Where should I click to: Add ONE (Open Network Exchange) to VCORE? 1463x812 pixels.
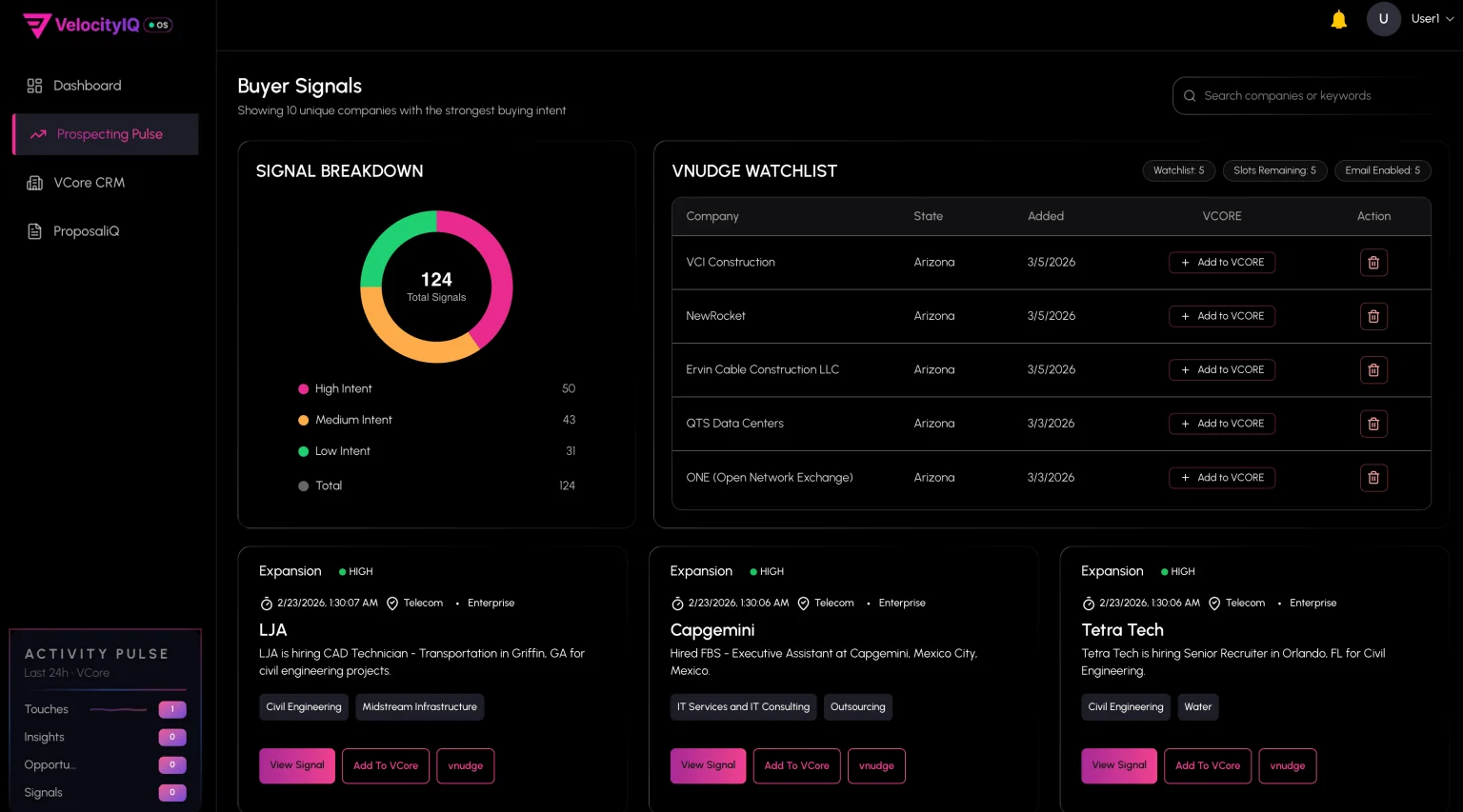(x=1222, y=478)
